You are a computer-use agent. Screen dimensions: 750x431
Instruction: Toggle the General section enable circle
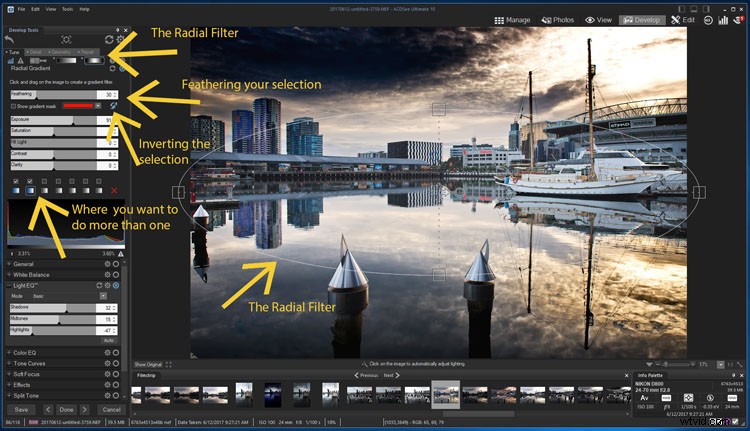tap(116, 264)
